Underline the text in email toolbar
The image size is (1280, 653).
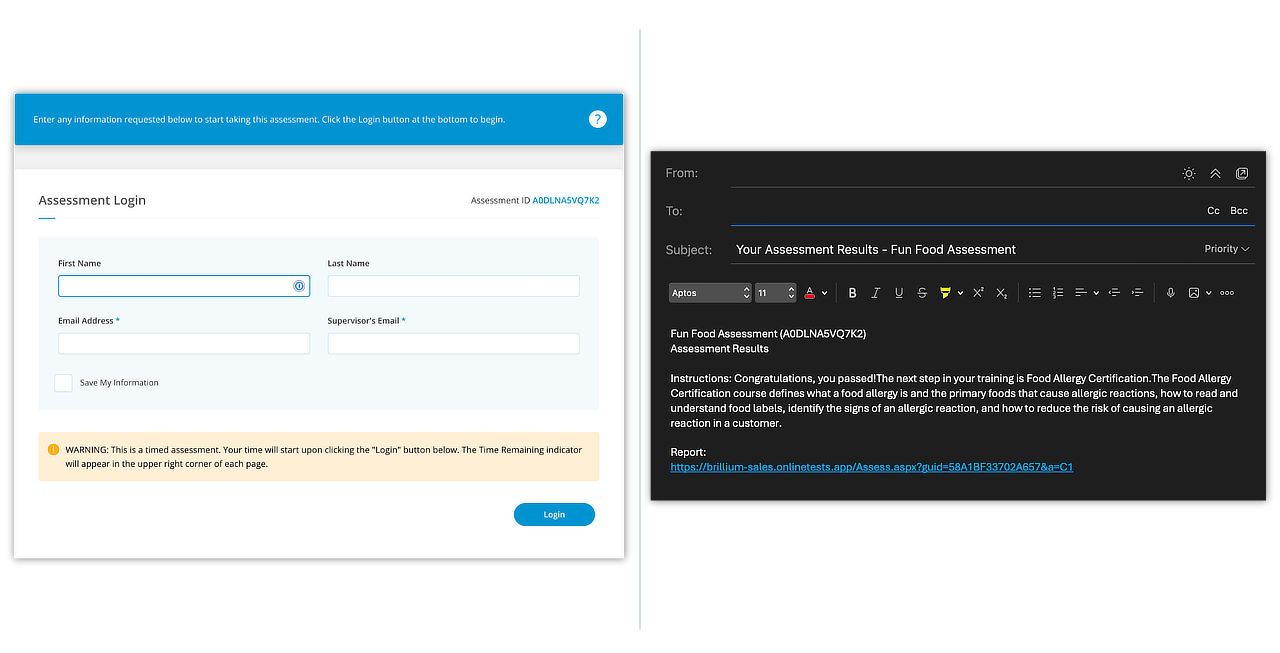click(899, 293)
